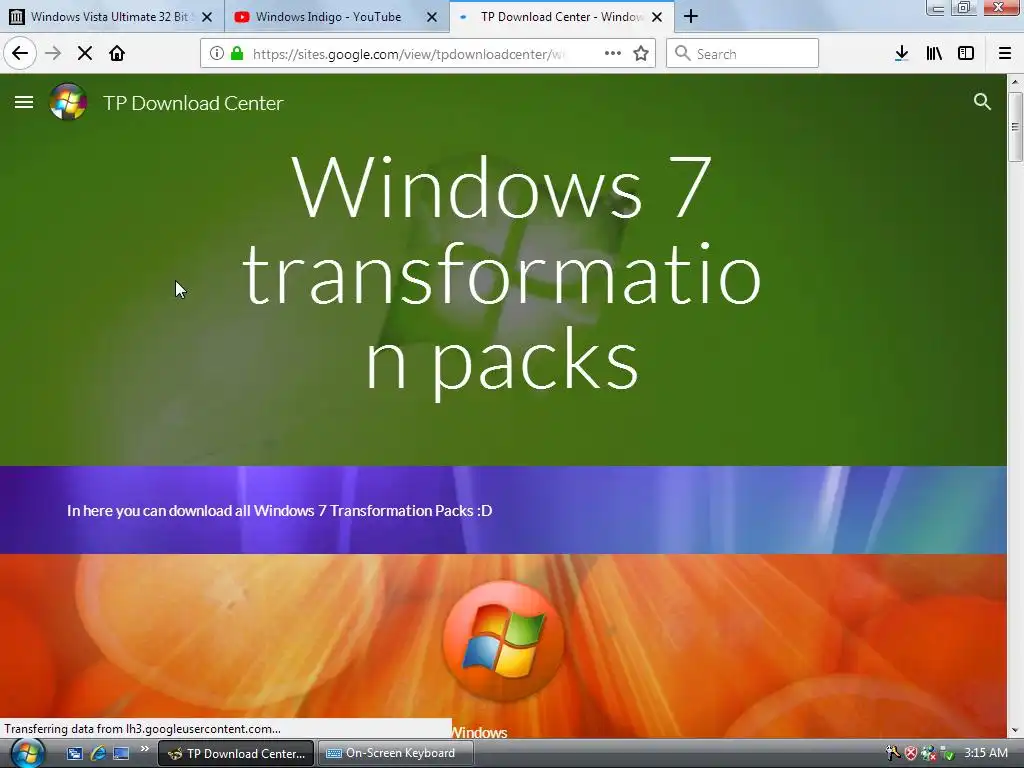Select TP Download Center taskbar button
The image size is (1024, 768).
click(x=236, y=754)
